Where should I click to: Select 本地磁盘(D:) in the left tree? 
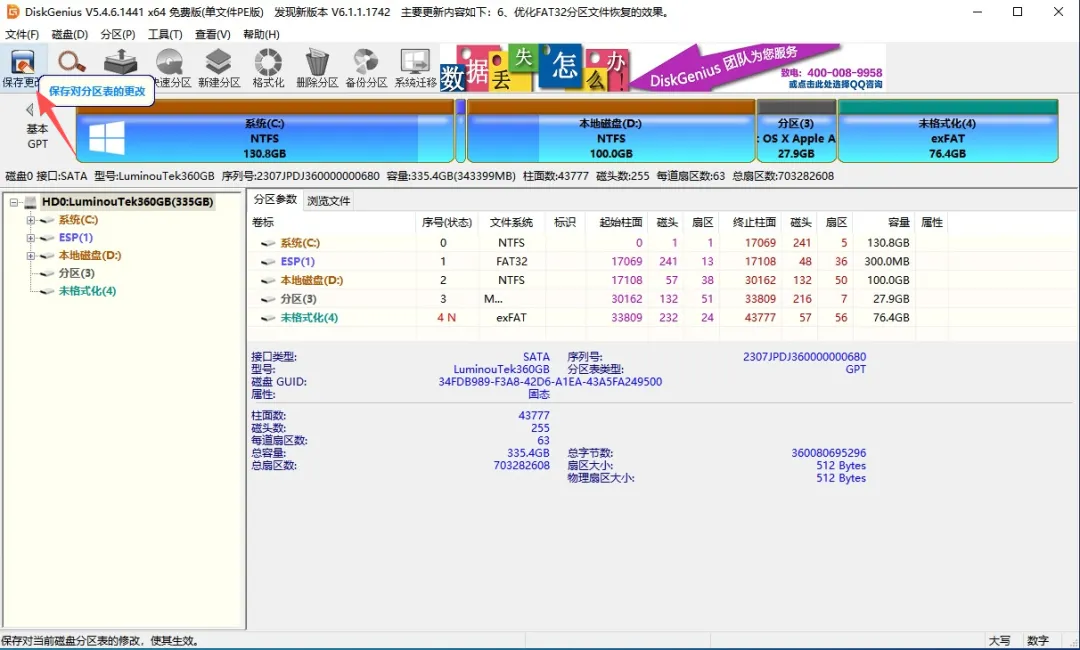[x=90, y=255]
